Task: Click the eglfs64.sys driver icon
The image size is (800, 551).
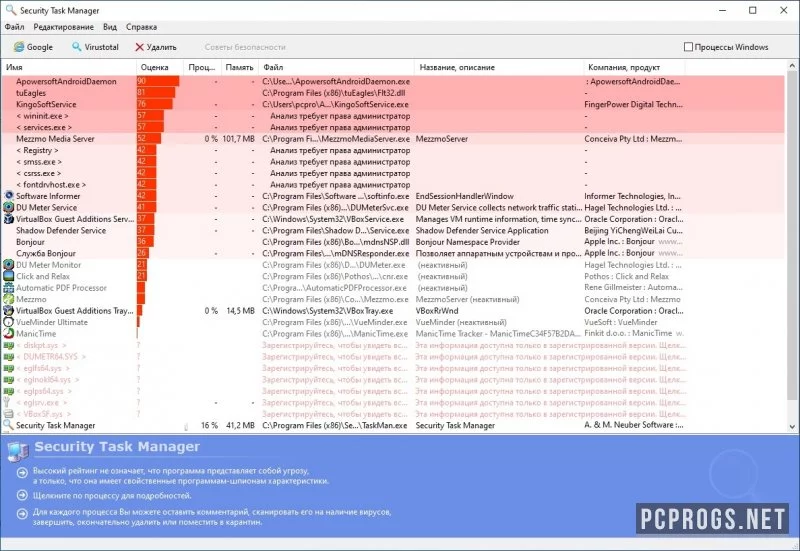Action: [x=9, y=368]
